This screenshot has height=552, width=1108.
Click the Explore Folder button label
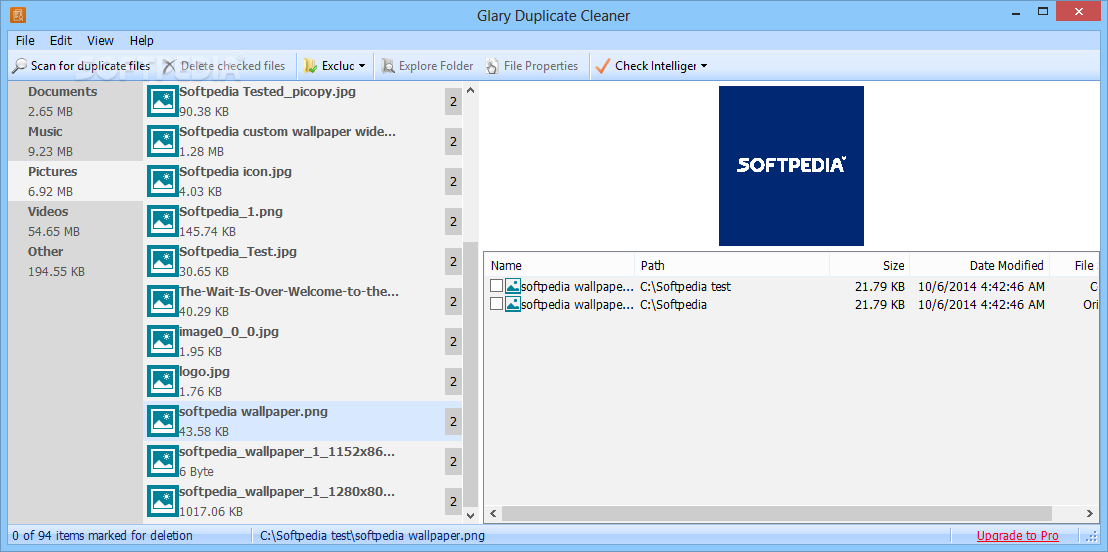pyautogui.click(x=436, y=66)
